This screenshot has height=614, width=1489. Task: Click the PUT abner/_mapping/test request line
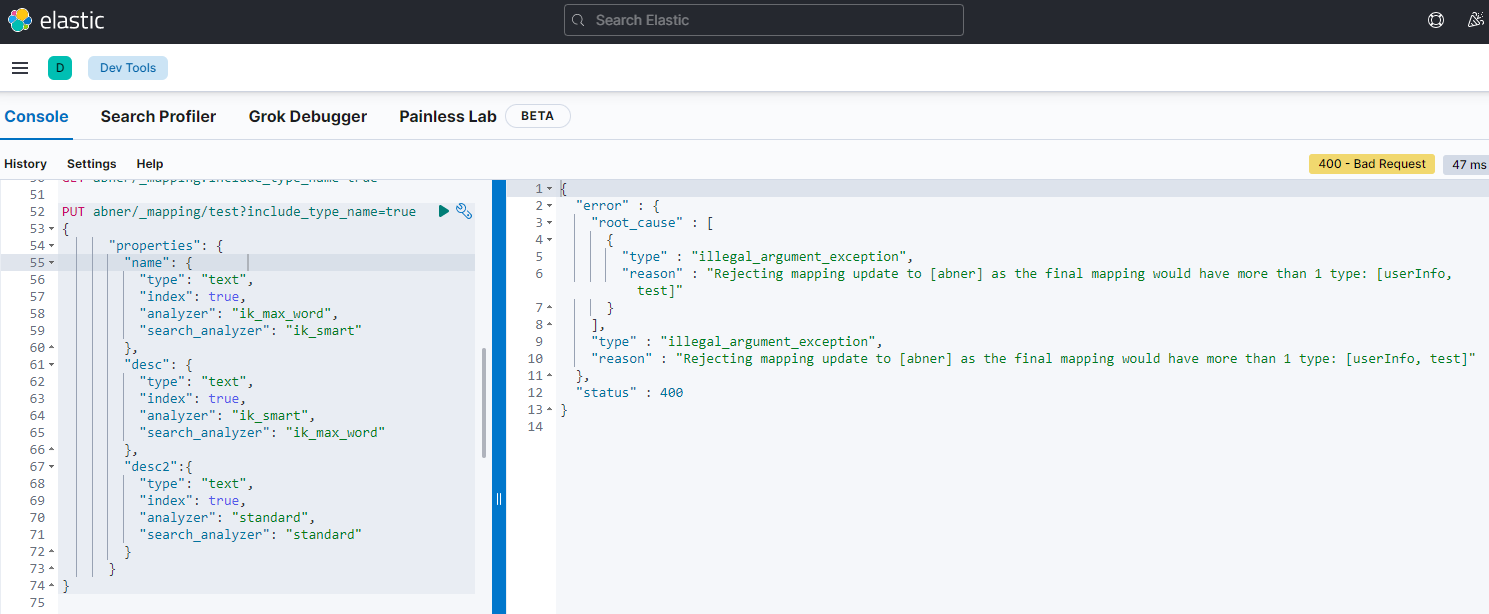239,212
